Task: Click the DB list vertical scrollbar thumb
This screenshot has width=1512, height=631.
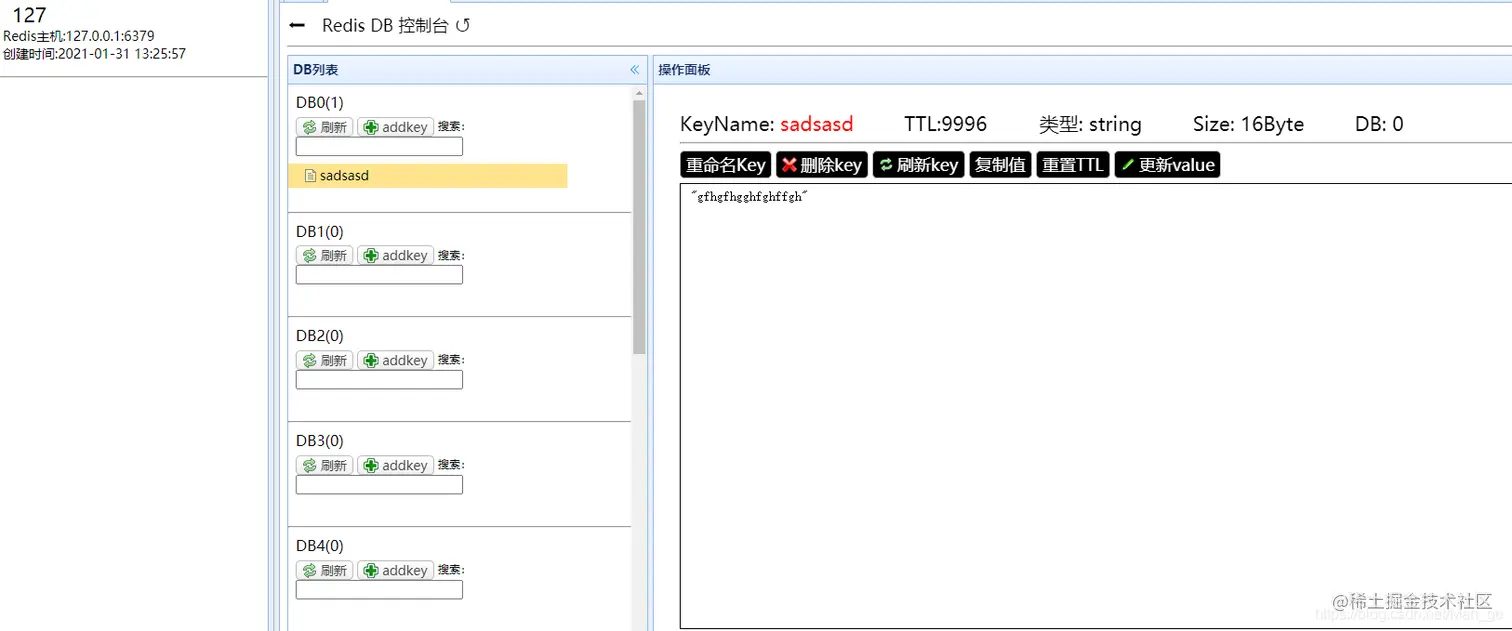Action: tap(639, 227)
